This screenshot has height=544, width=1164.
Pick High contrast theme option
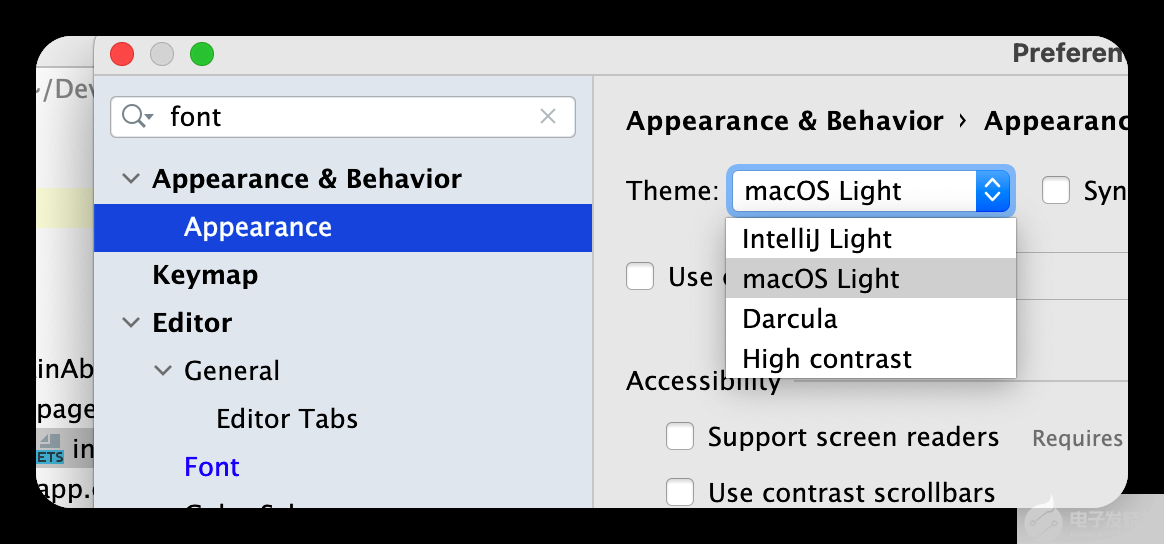coord(827,359)
